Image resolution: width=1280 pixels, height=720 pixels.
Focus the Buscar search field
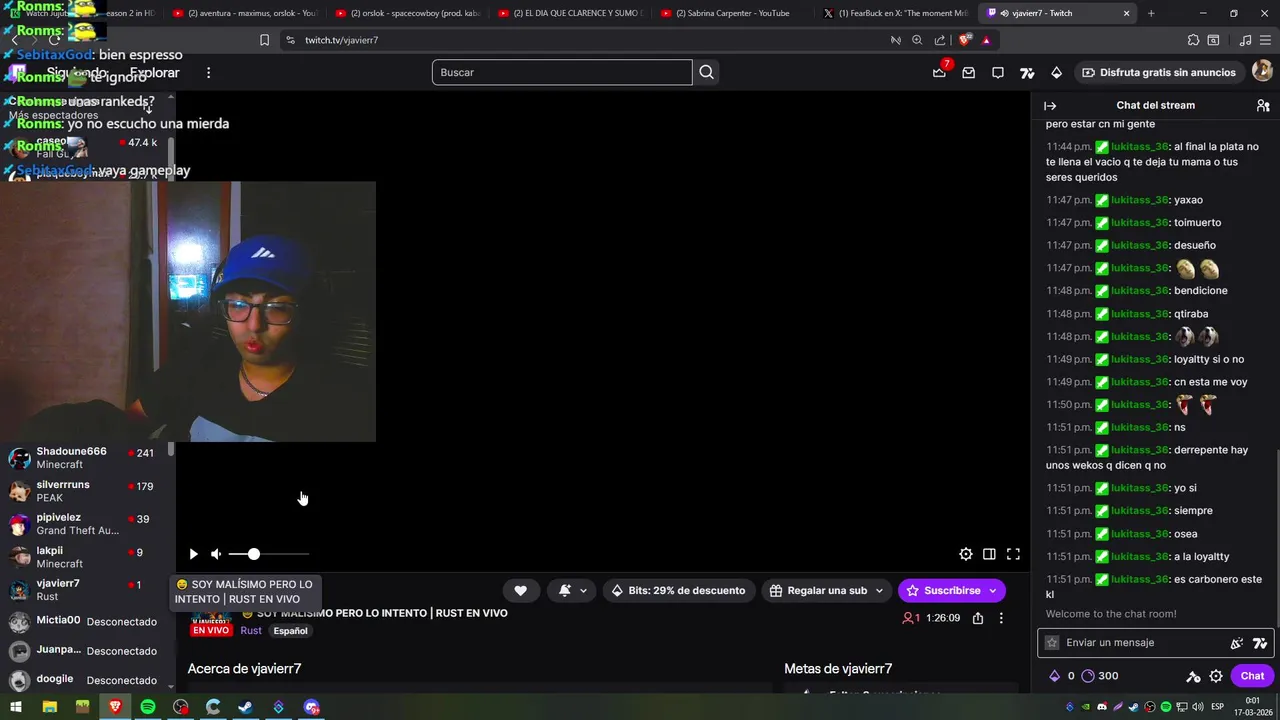tap(562, 72)
